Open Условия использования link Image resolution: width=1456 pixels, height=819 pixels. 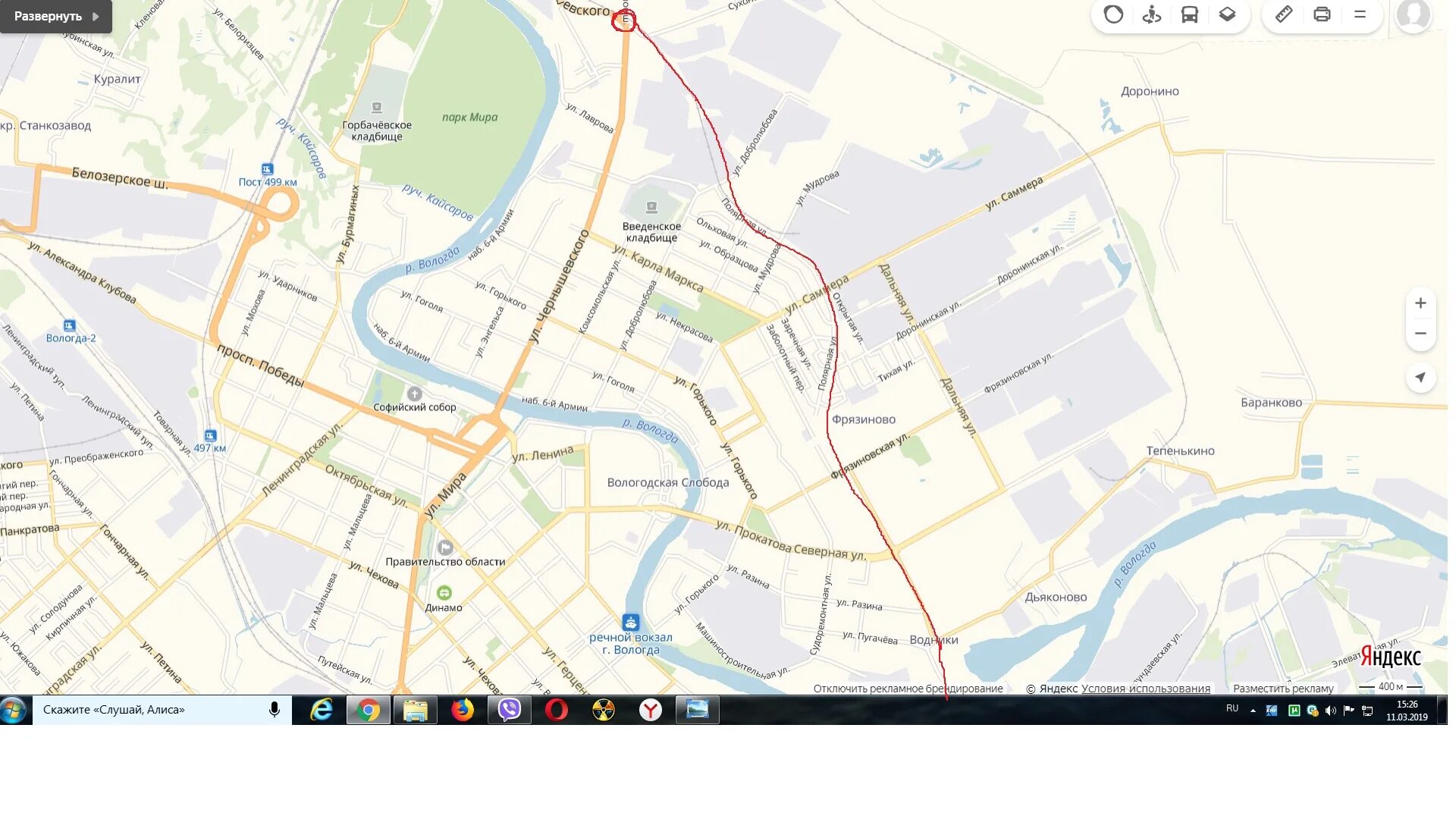coord(1145,689)
